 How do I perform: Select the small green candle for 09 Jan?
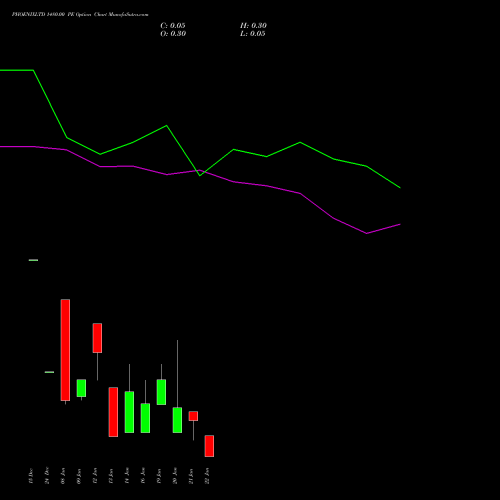81,388
